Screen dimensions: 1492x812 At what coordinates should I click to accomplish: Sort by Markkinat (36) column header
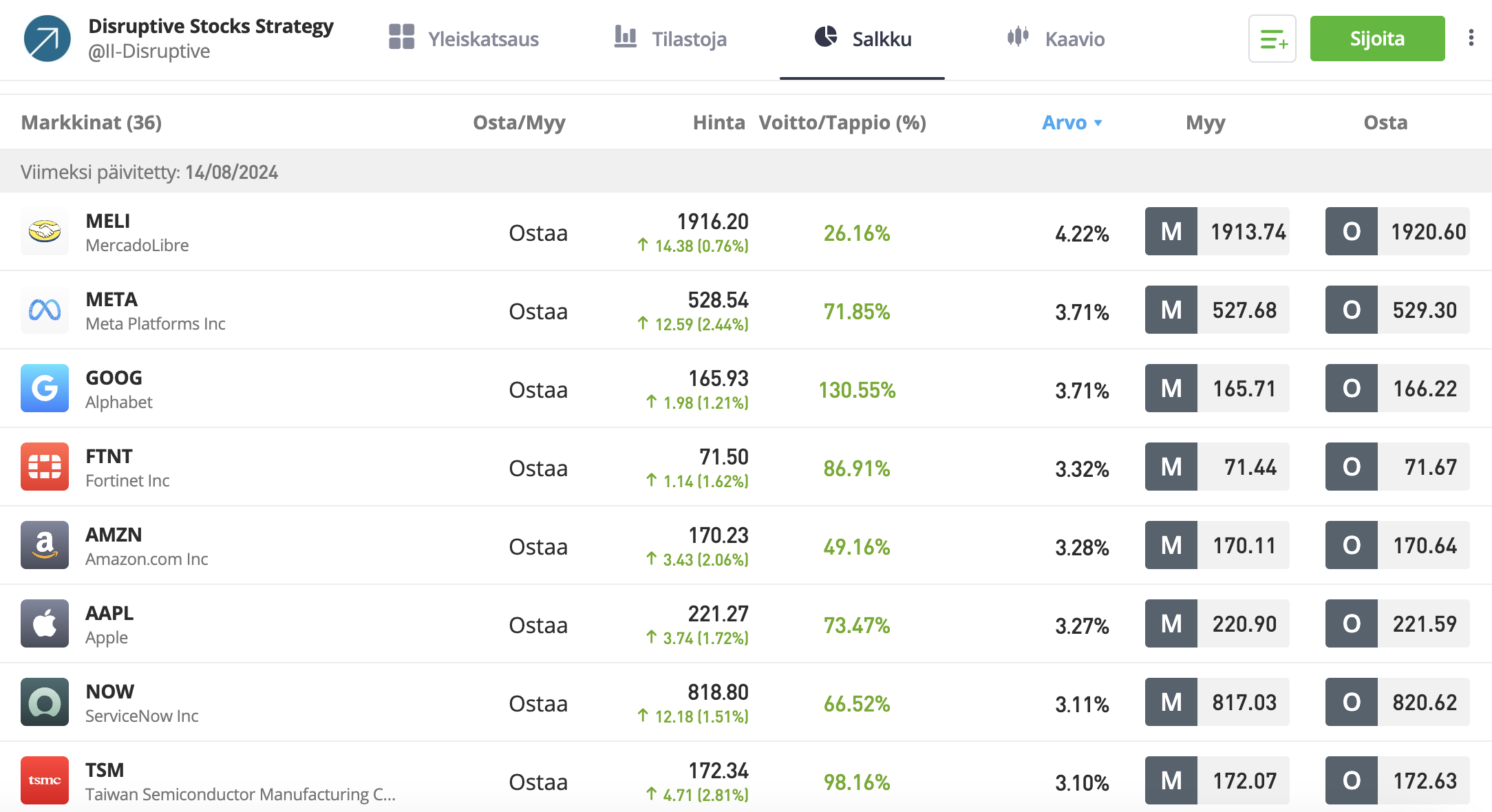[92, 122]
